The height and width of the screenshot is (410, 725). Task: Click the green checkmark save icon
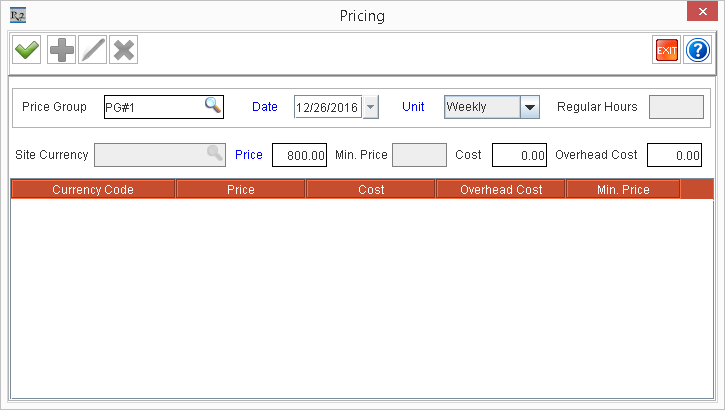pyautogui.click(x=27, y=50)
